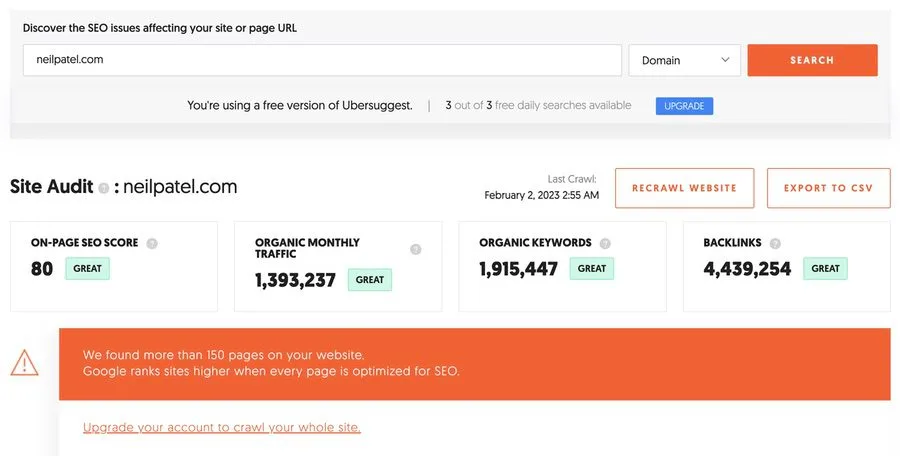900x456 pixels.
Task: Open the Domain dropdown
Action: pos(684,60)
